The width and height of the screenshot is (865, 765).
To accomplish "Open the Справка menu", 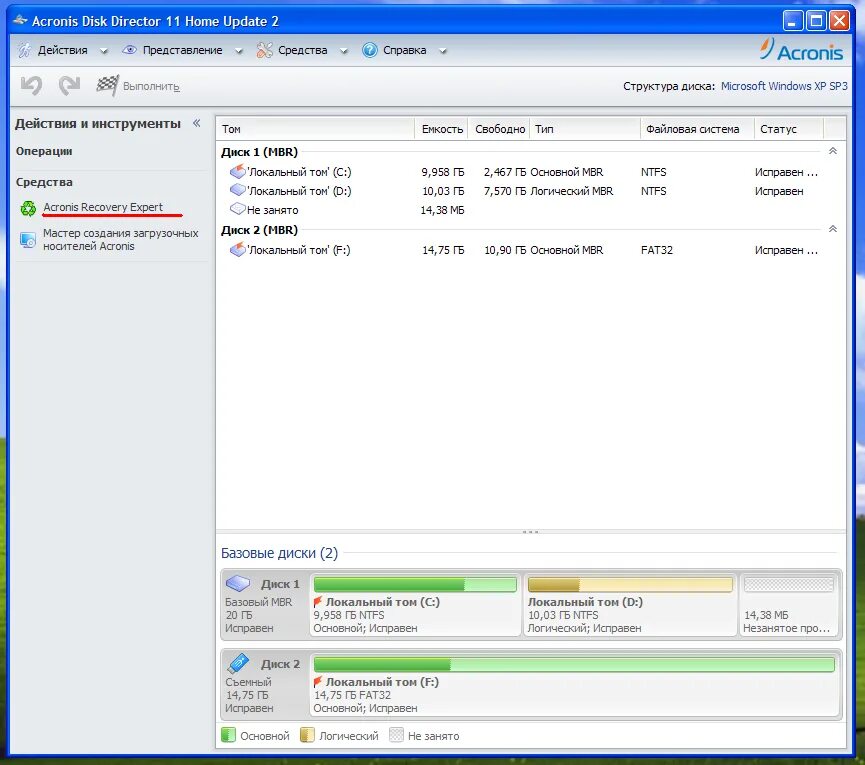I will (404, 50).
